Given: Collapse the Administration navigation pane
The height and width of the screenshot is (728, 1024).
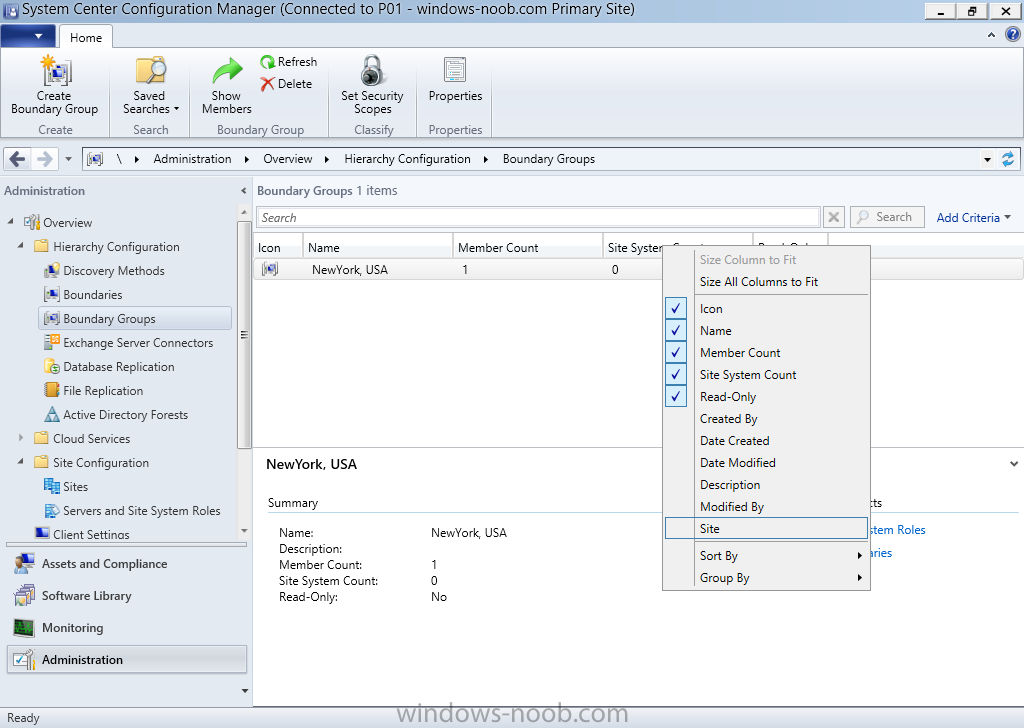Looking at the screenshot, I should tap(244, 191).
